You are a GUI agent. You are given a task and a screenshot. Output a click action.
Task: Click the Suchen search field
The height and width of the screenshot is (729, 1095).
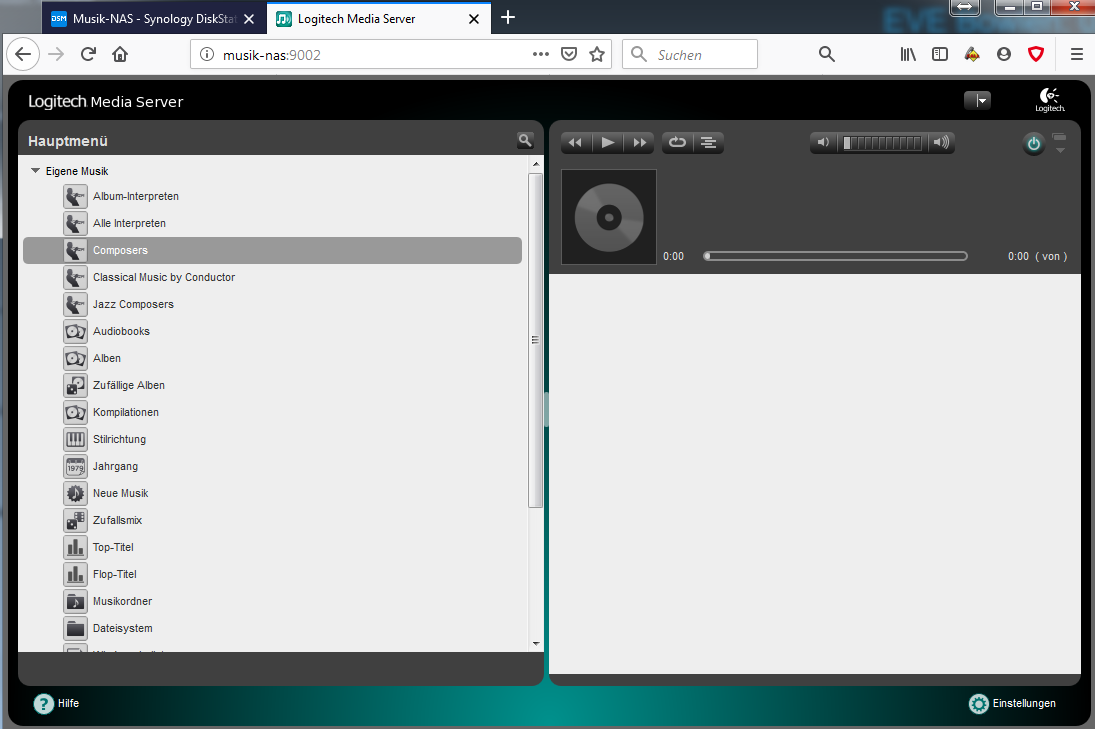coord(690,54)
